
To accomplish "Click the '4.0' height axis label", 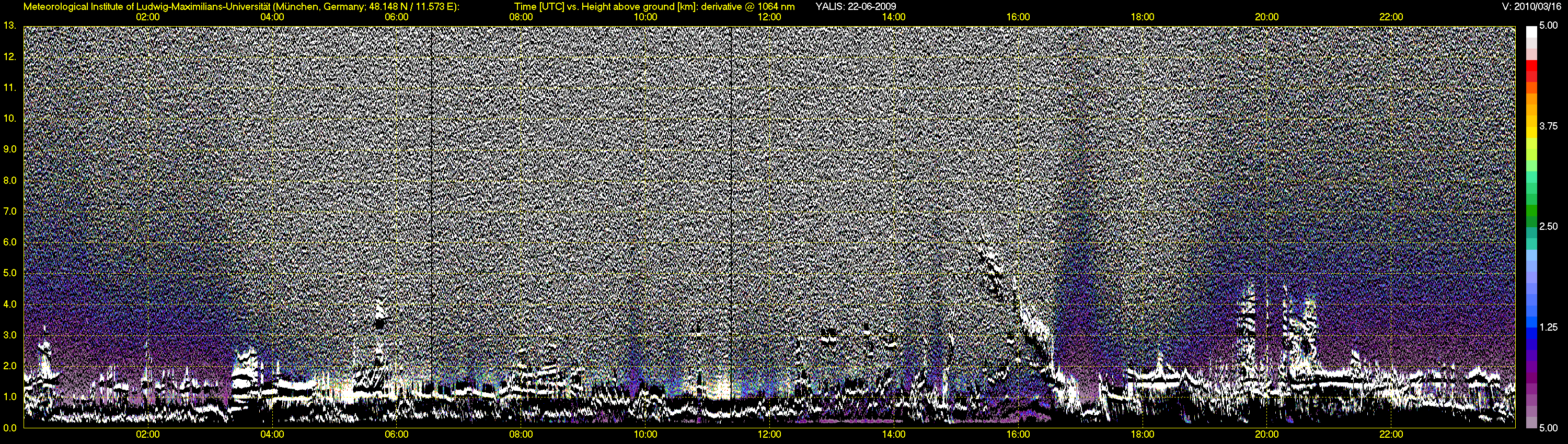I will (x=9, y=304).
